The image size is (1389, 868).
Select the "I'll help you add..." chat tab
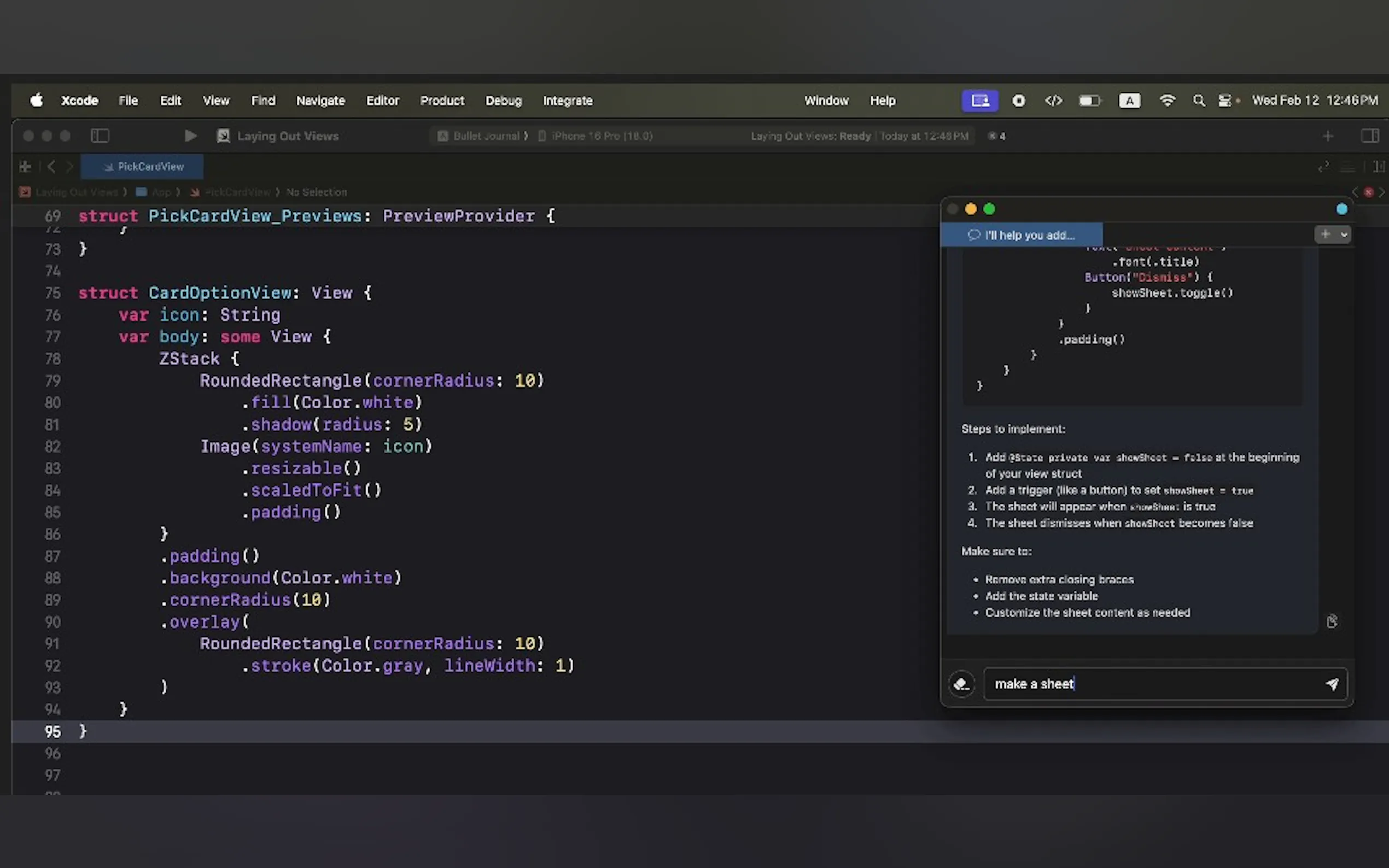point(1022,235)
